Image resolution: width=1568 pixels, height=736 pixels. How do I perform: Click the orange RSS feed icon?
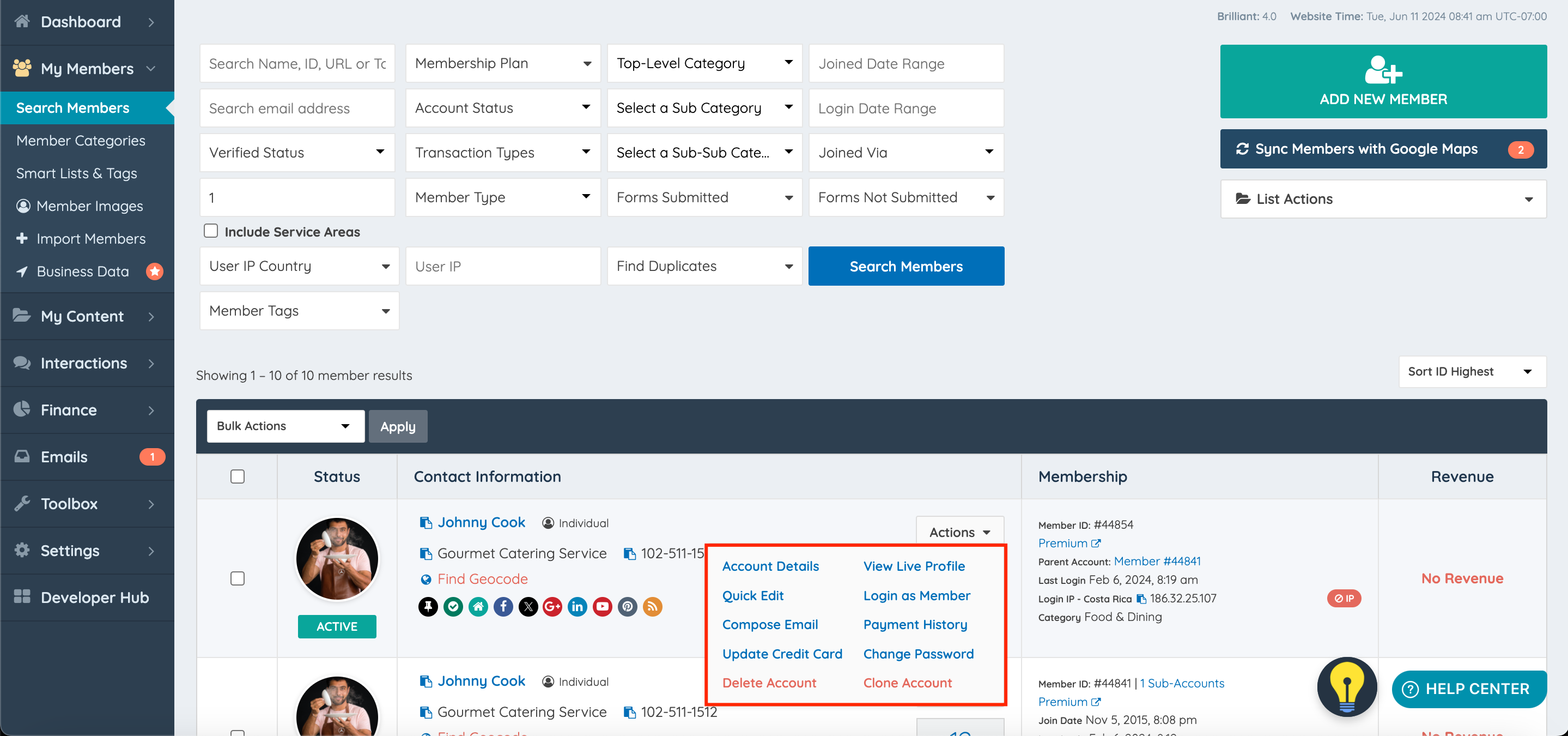click(652, 606)
